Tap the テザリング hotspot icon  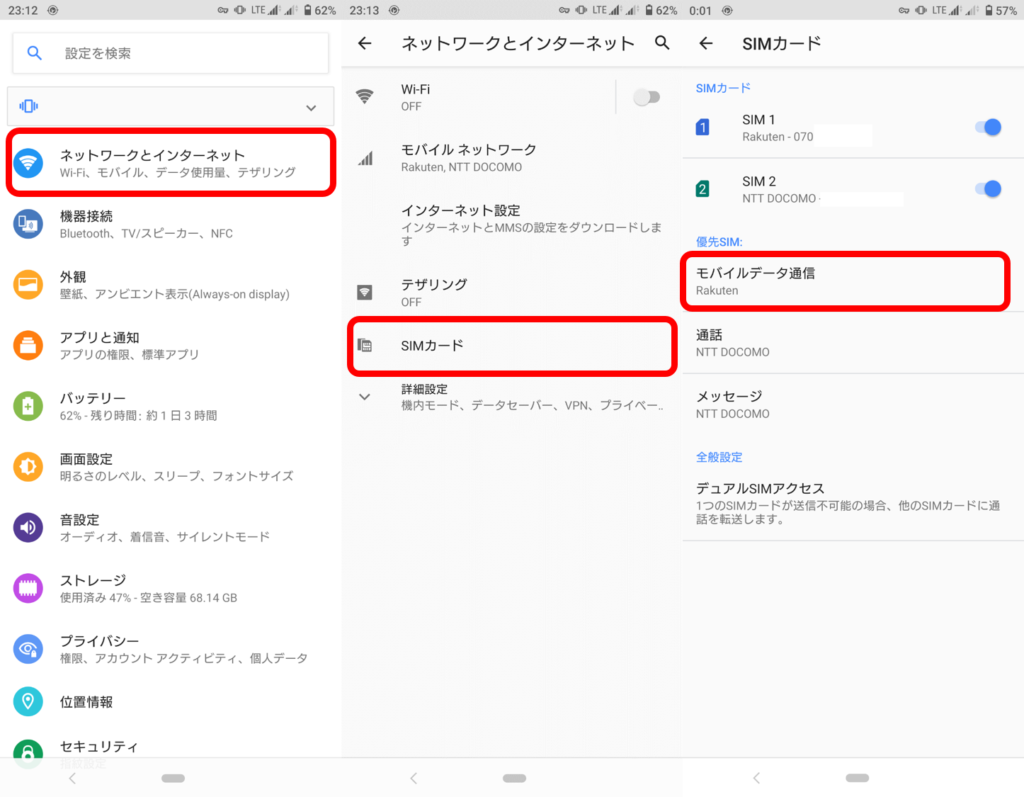[x=364, y=292]
